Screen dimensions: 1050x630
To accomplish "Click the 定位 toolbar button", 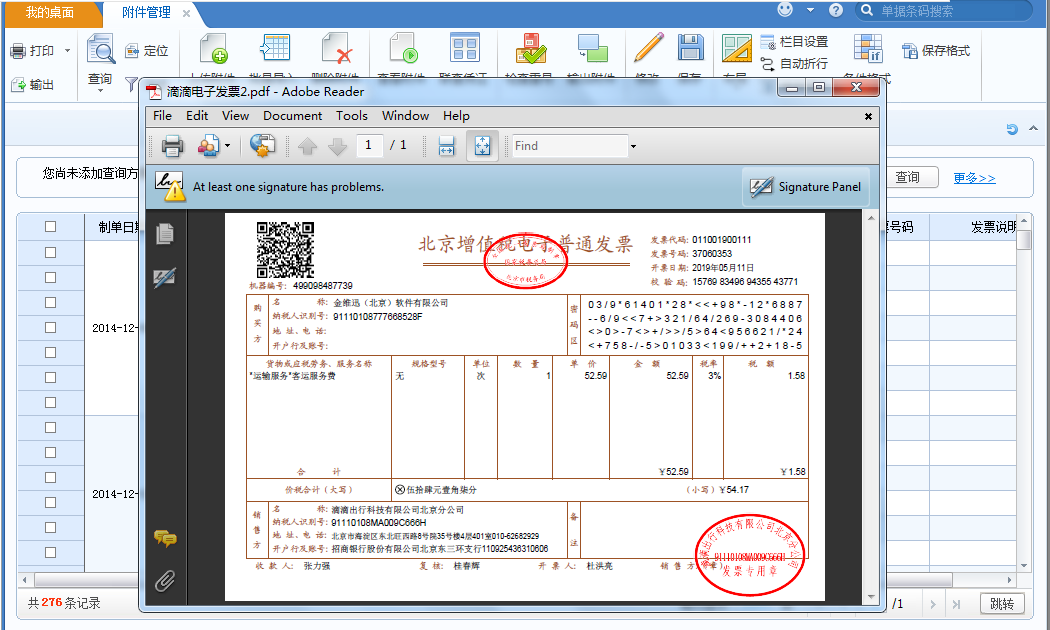I will click(x=147, y=51).
